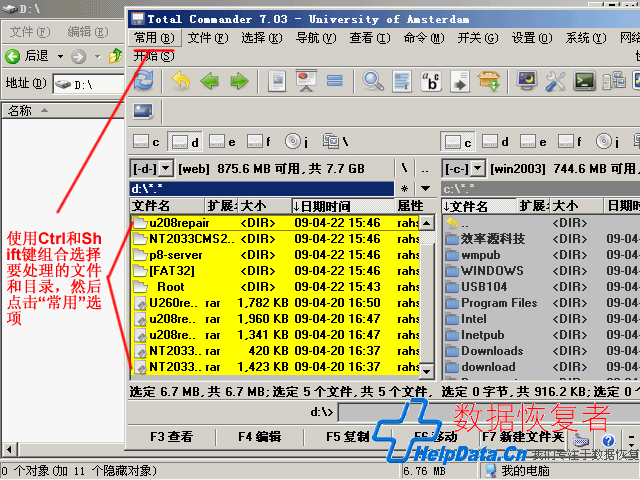Open the multi-rename abc tool icon
This screenshot has height=480, width=640.
point(431,81)
